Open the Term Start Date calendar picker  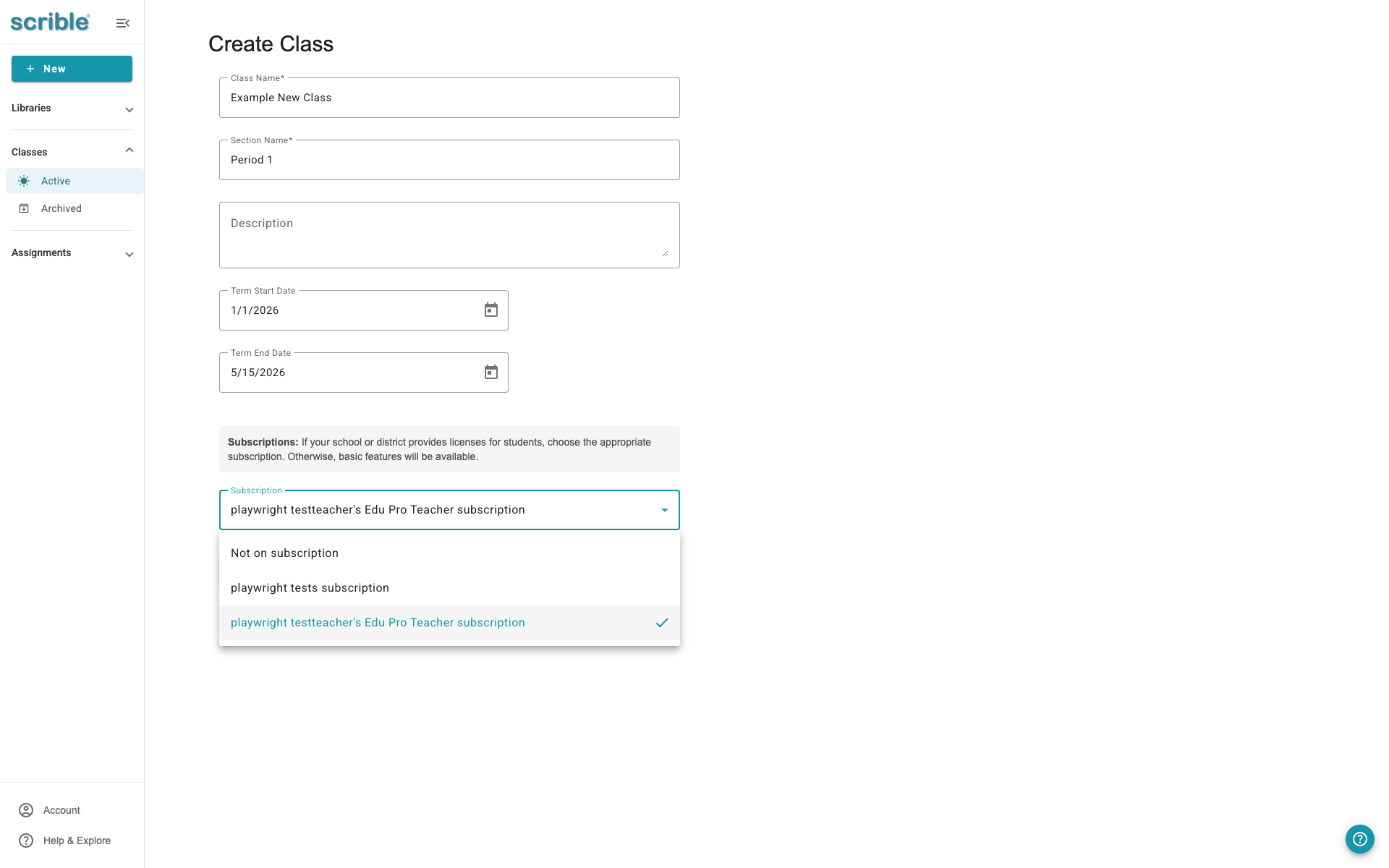point(490,310)
